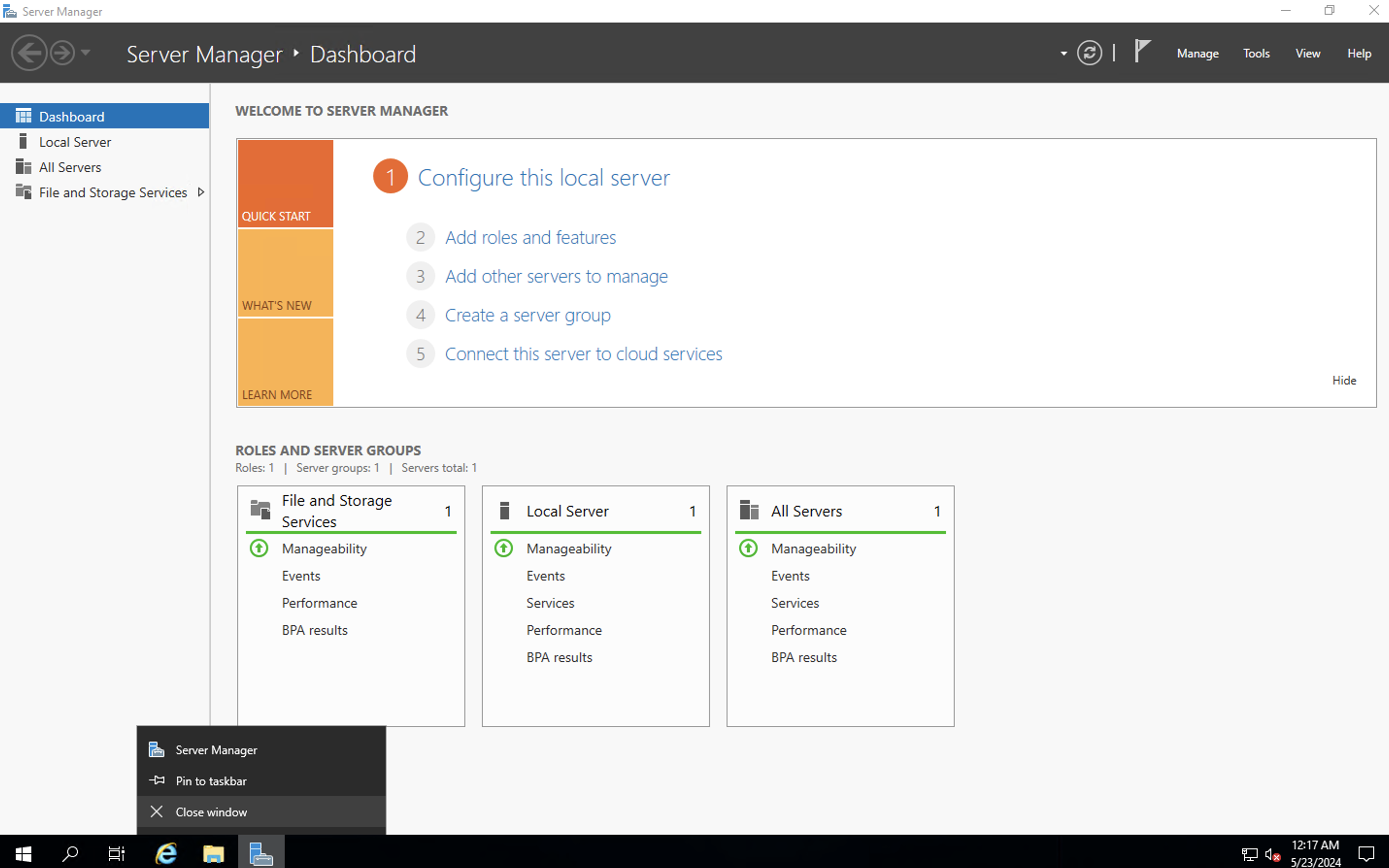Click the back navigation arrow
This screenshot has height=868, width=1389.
[x=29, y=52]
